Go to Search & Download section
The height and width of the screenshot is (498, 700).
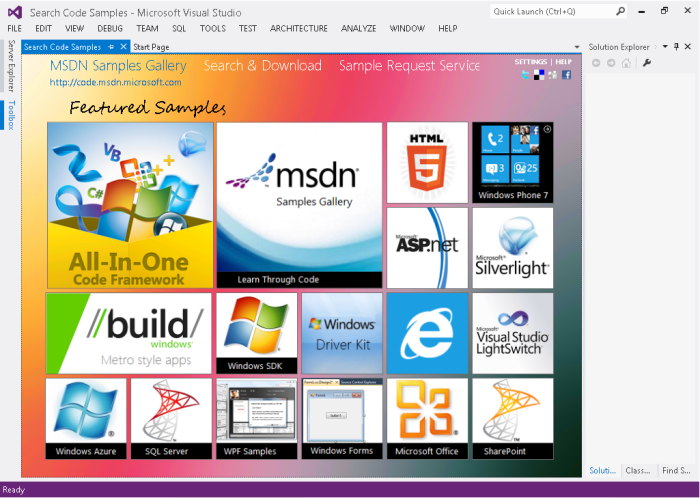click(262, 66)
